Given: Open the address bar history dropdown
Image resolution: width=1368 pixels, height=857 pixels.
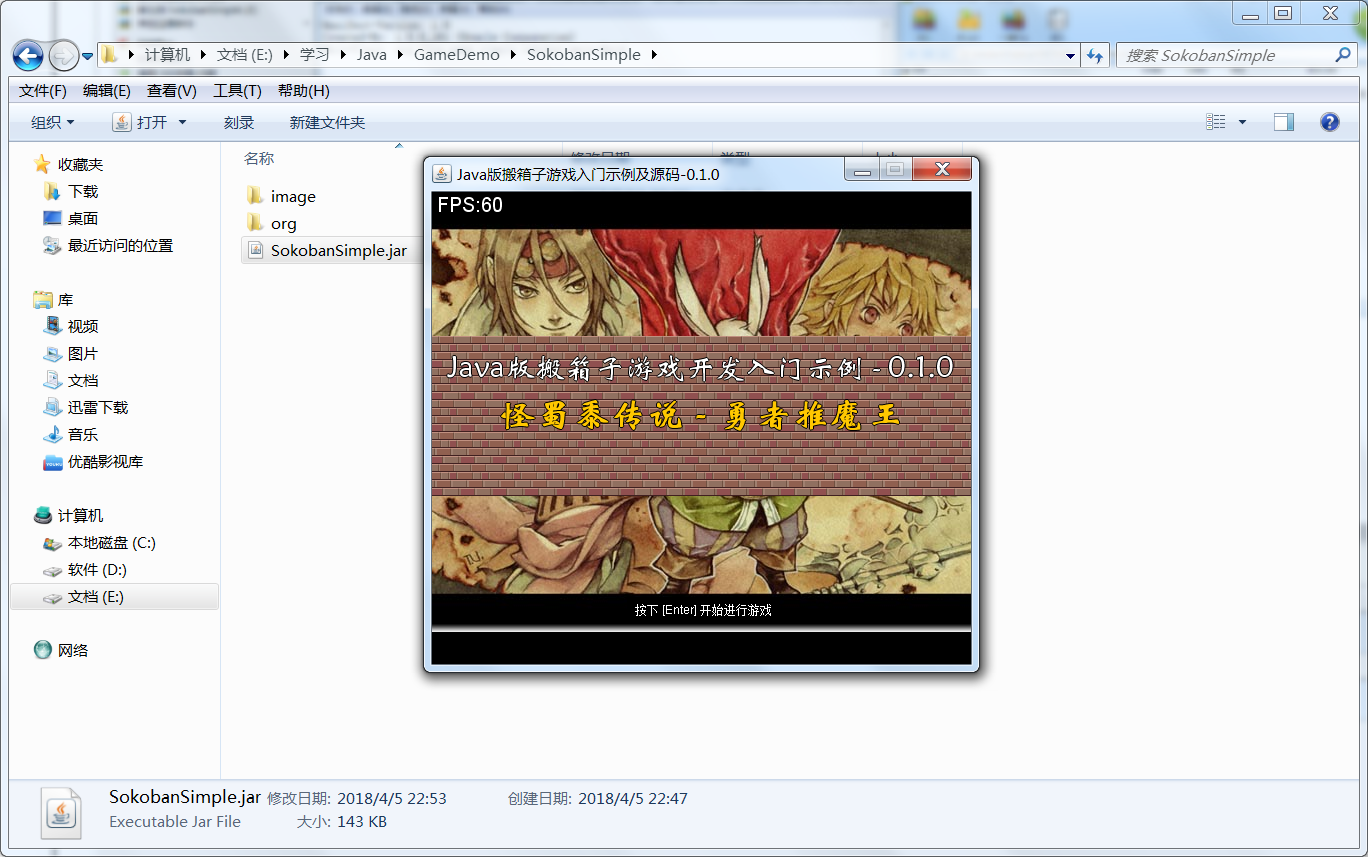Looking at the screenshot, I should tap(1070, 56).
